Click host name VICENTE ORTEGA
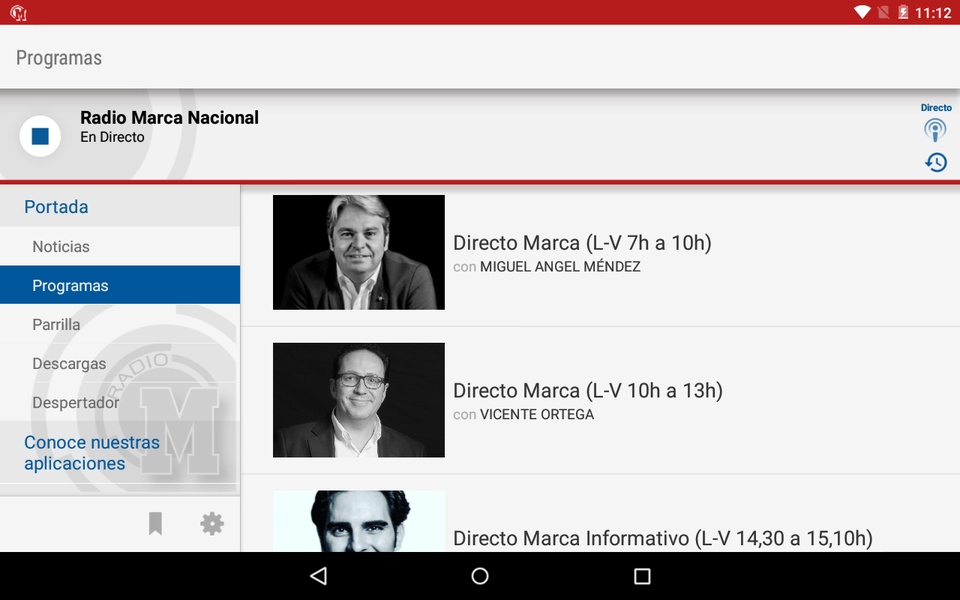 tap(537, 414)
